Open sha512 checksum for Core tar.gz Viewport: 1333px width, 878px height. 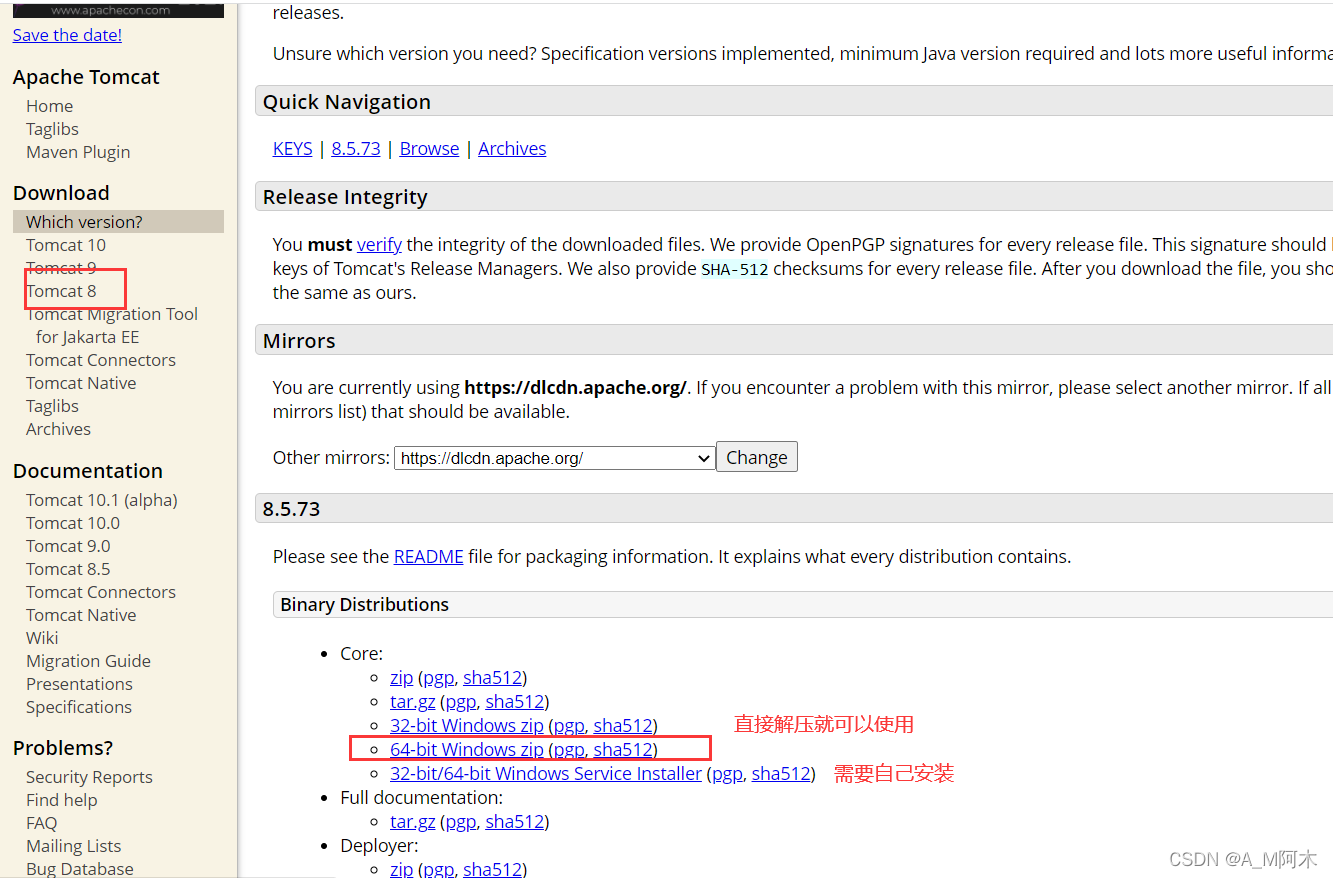pyautogui.click(x=514, y=702)
